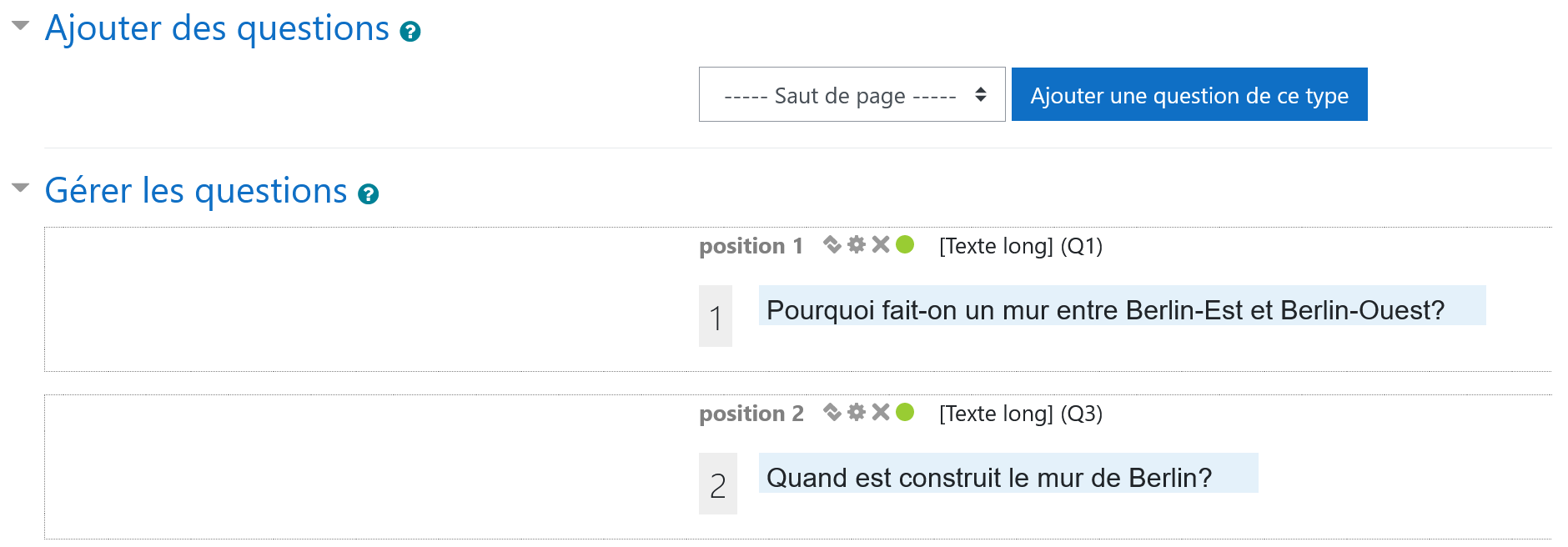Click Ajouter une question de ce type

pos(1189,94)
